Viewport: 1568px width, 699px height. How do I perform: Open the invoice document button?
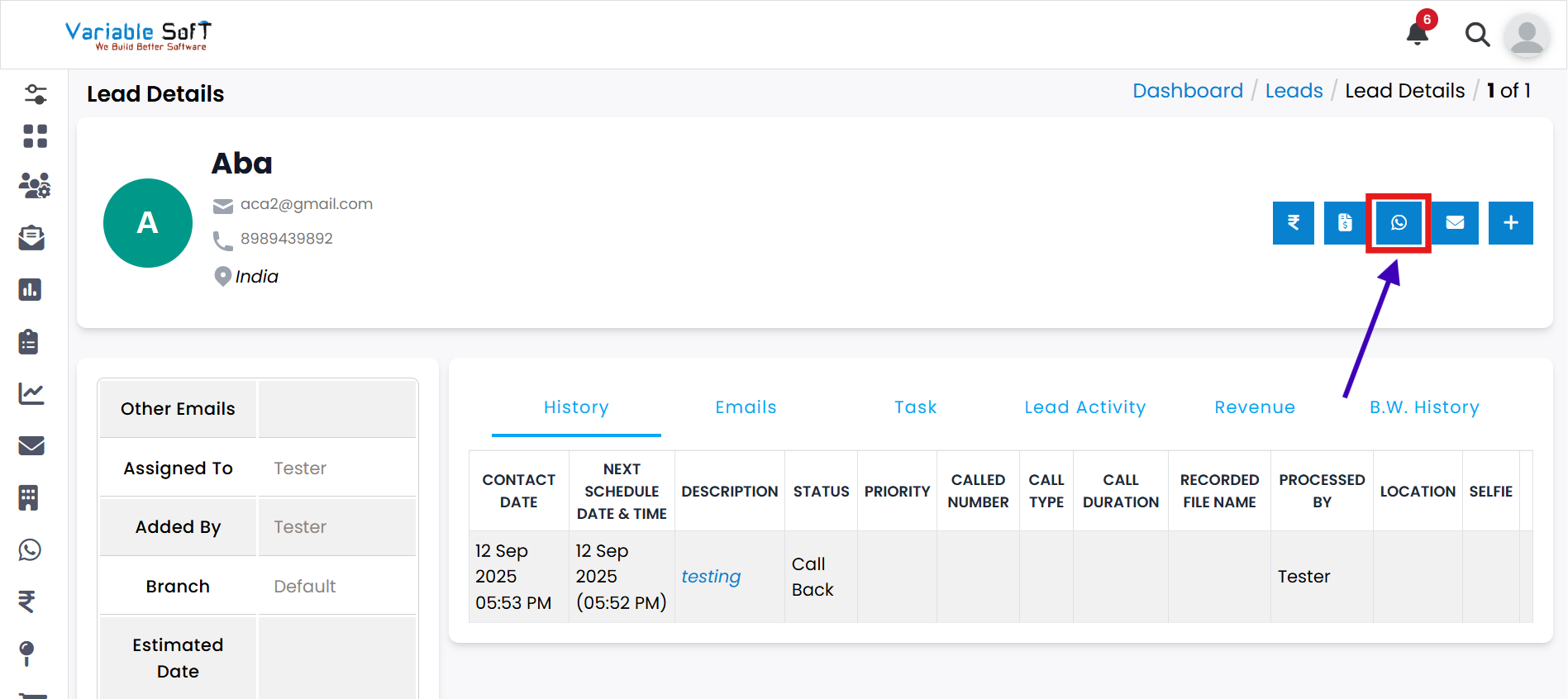pyautogui.click(x=1345, y=223)
